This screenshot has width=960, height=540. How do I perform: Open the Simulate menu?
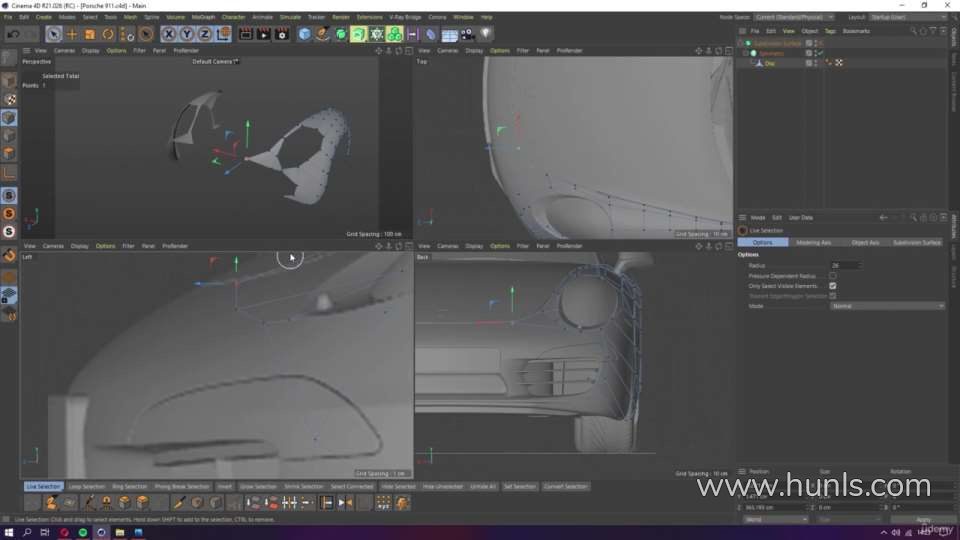point(290,17)
